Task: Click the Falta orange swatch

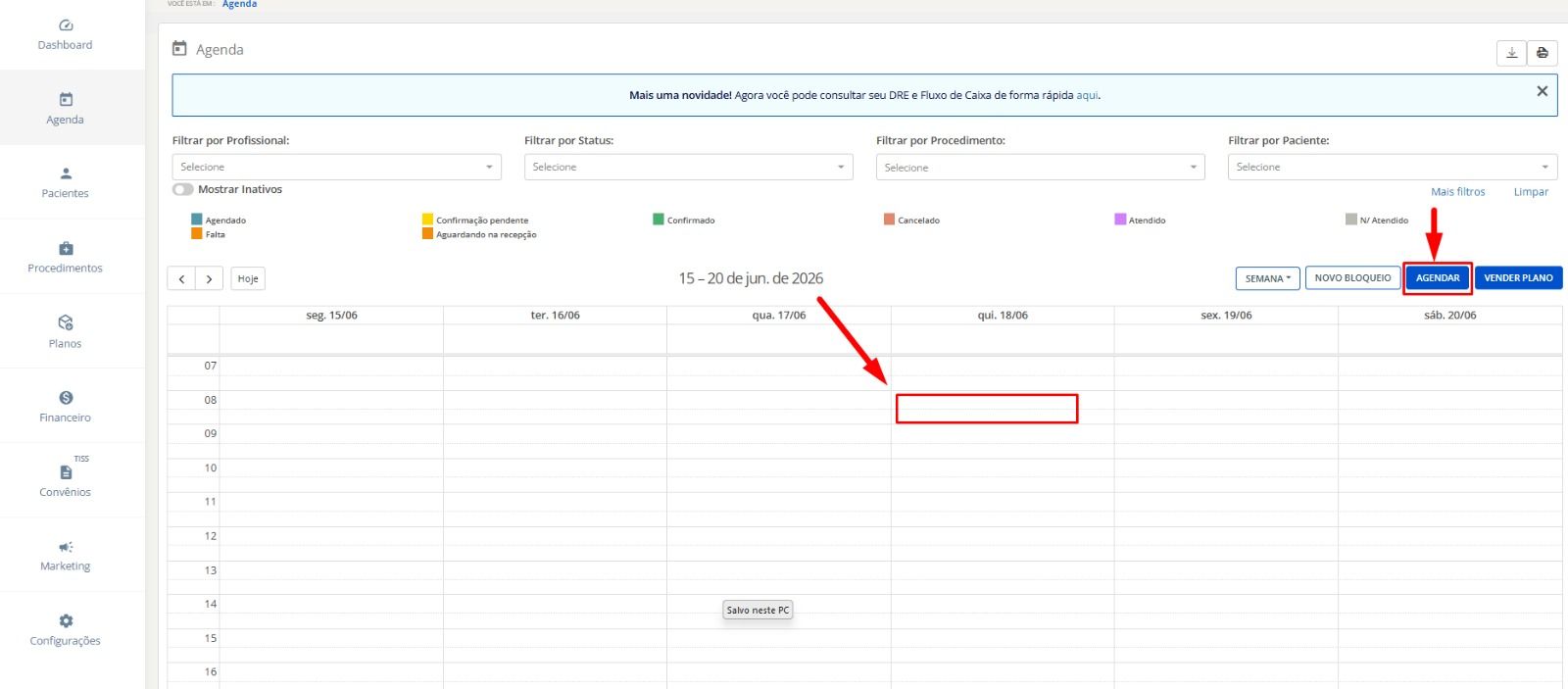Action: click(196, 233)
